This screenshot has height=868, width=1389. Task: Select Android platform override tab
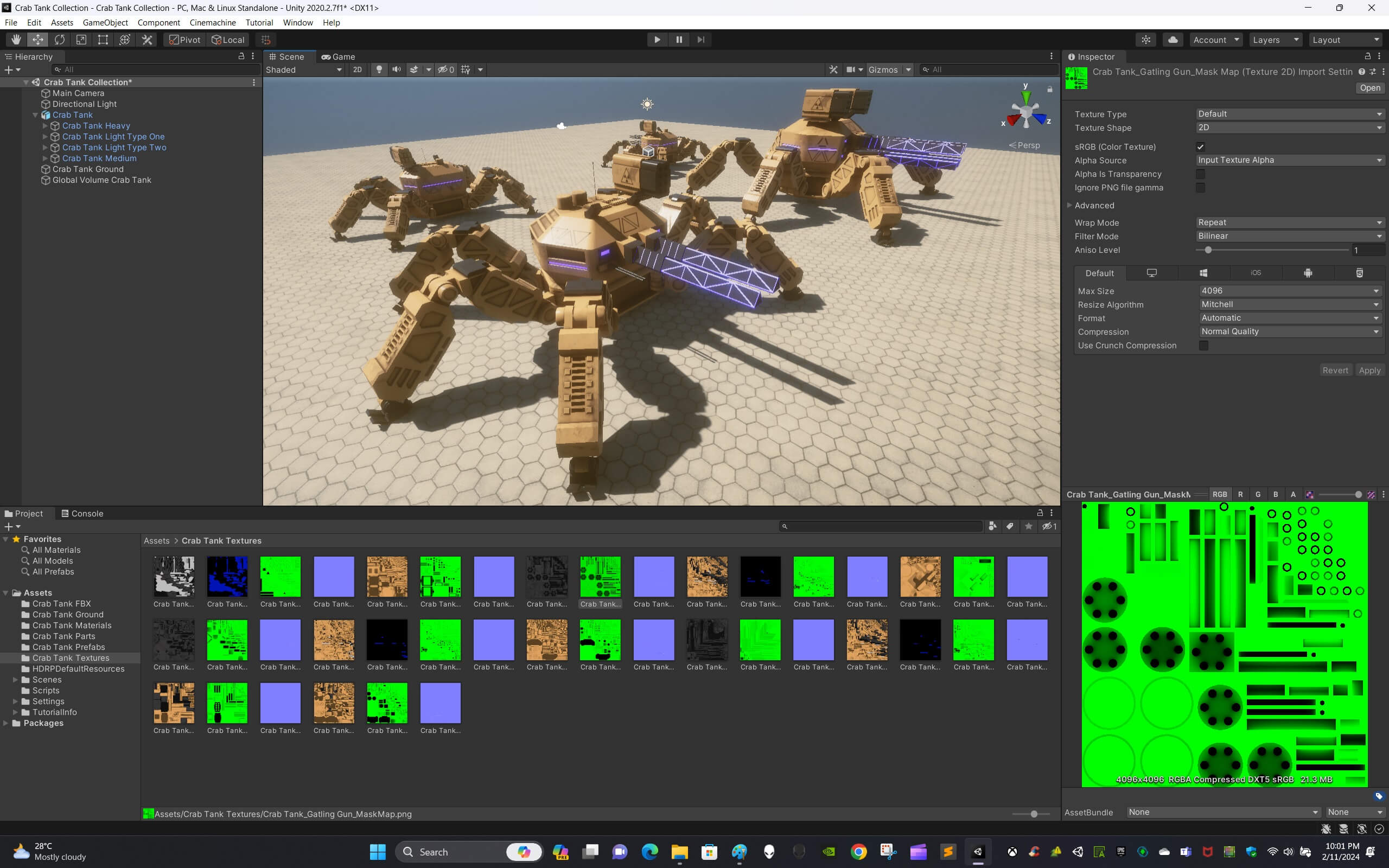[x=1308, y=273]
